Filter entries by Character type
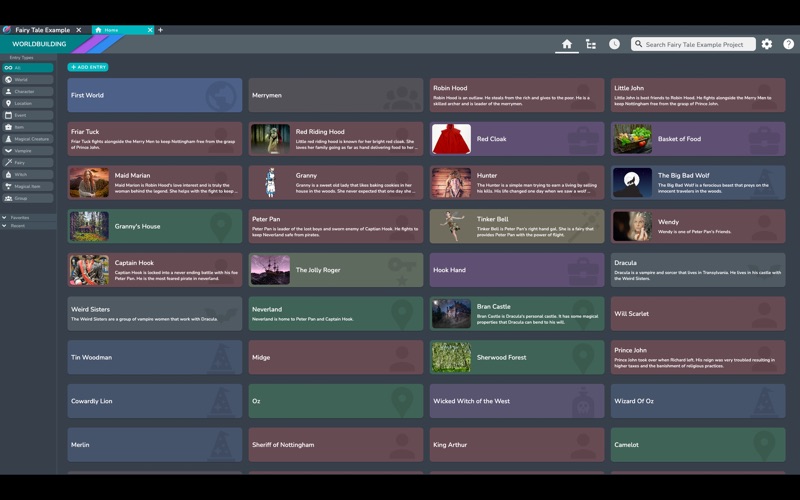Screen dimensions: 800x500 [x=28, y=91]
